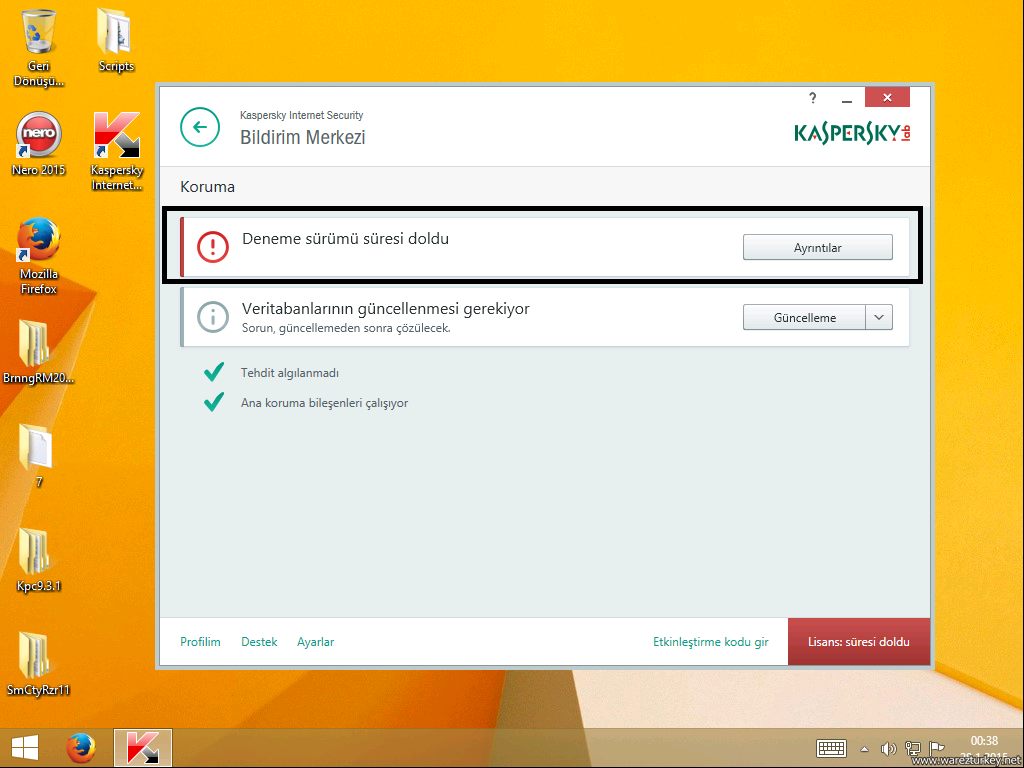Screen dimensions: 1024x768
Task: Open the Destek support link
Action: coord(259,642)
